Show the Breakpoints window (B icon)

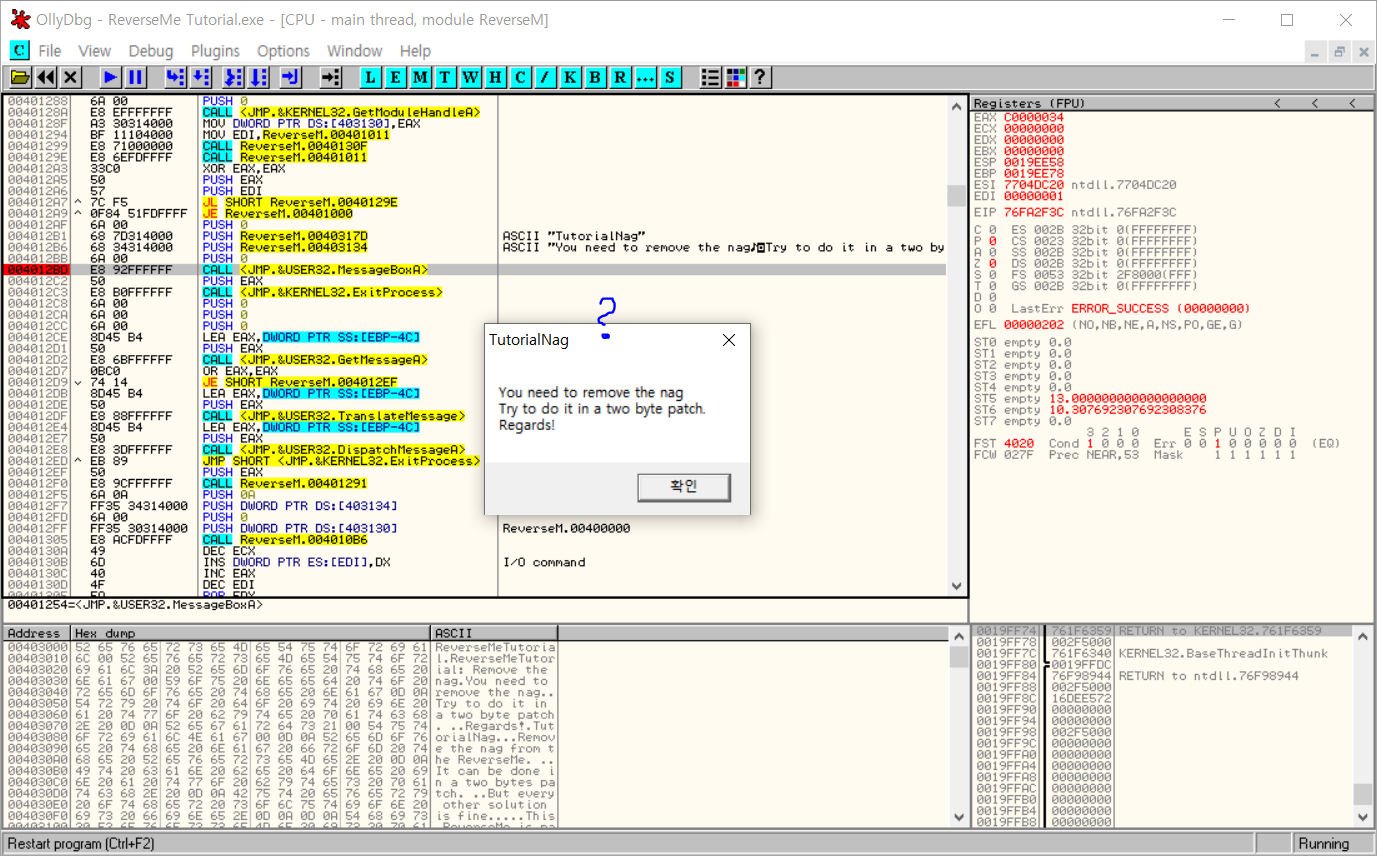[596, 77]
